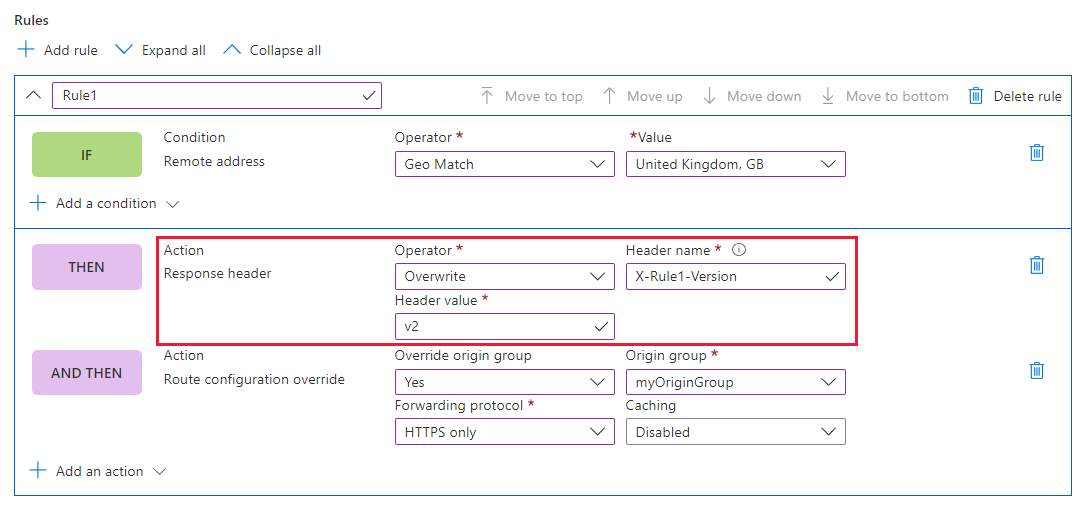Click Move down

pos(751,96)
